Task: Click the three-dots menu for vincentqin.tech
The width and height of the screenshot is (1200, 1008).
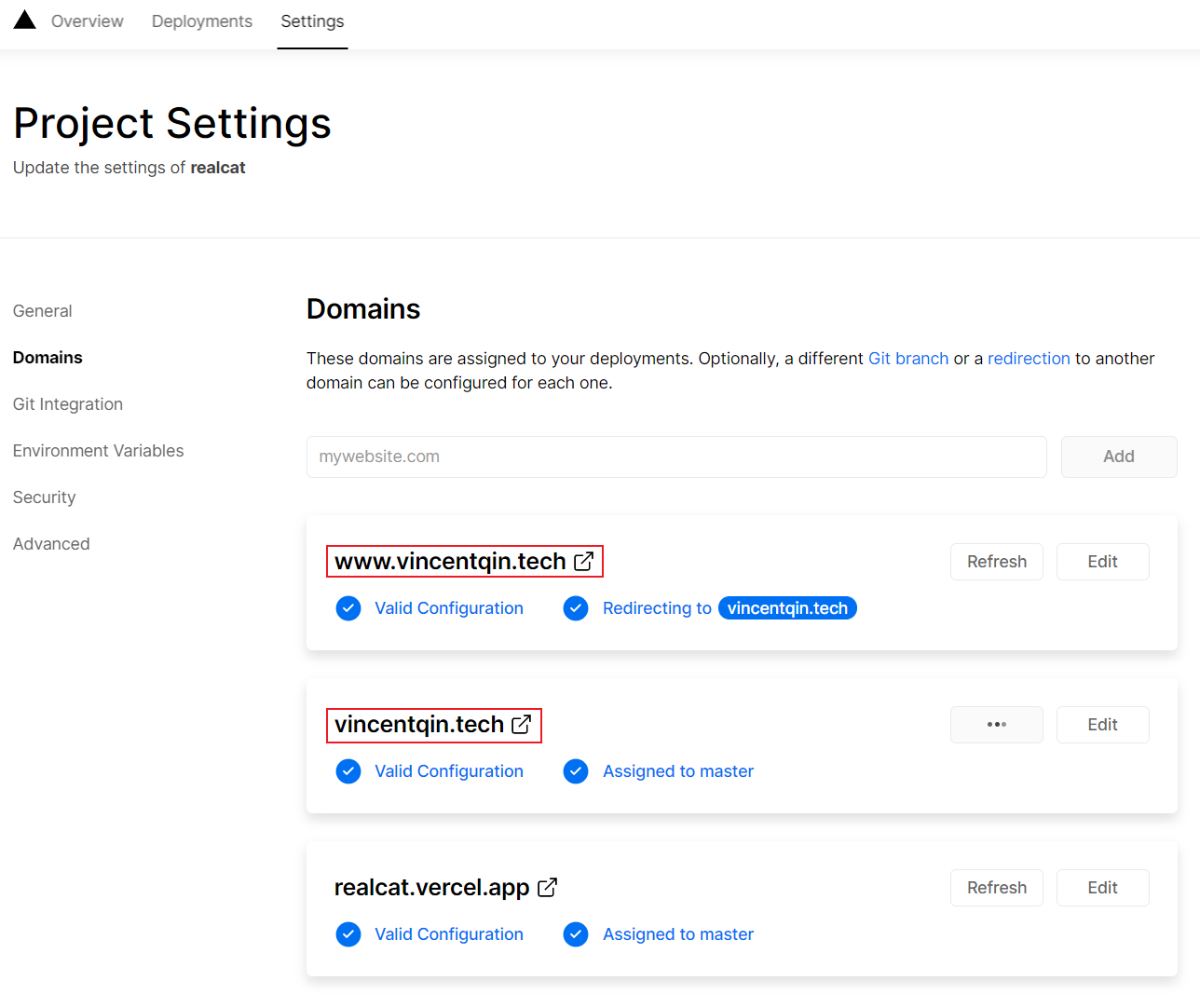Action: click(x=996, y=725)
